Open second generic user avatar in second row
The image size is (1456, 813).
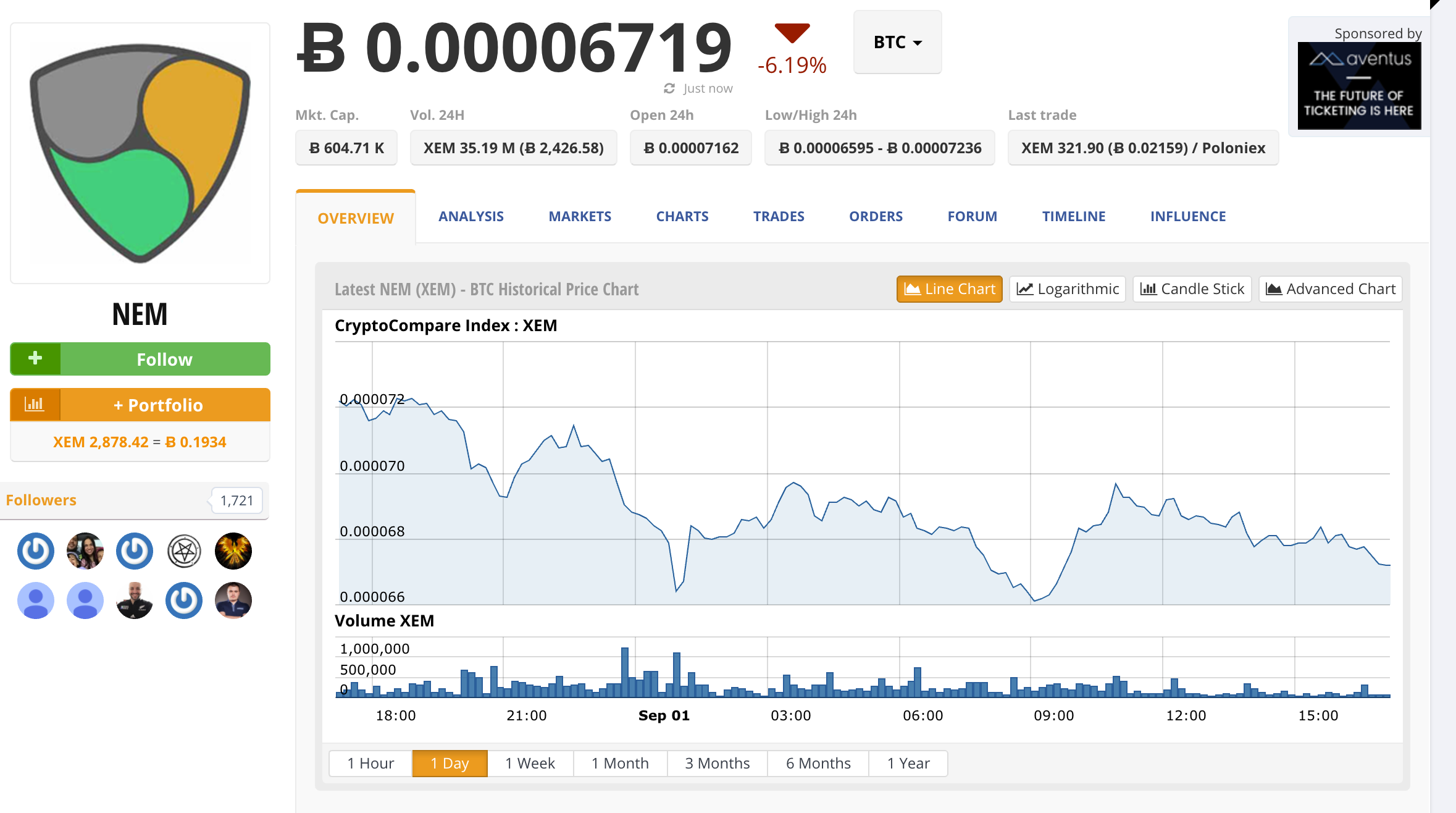[85, 600]
